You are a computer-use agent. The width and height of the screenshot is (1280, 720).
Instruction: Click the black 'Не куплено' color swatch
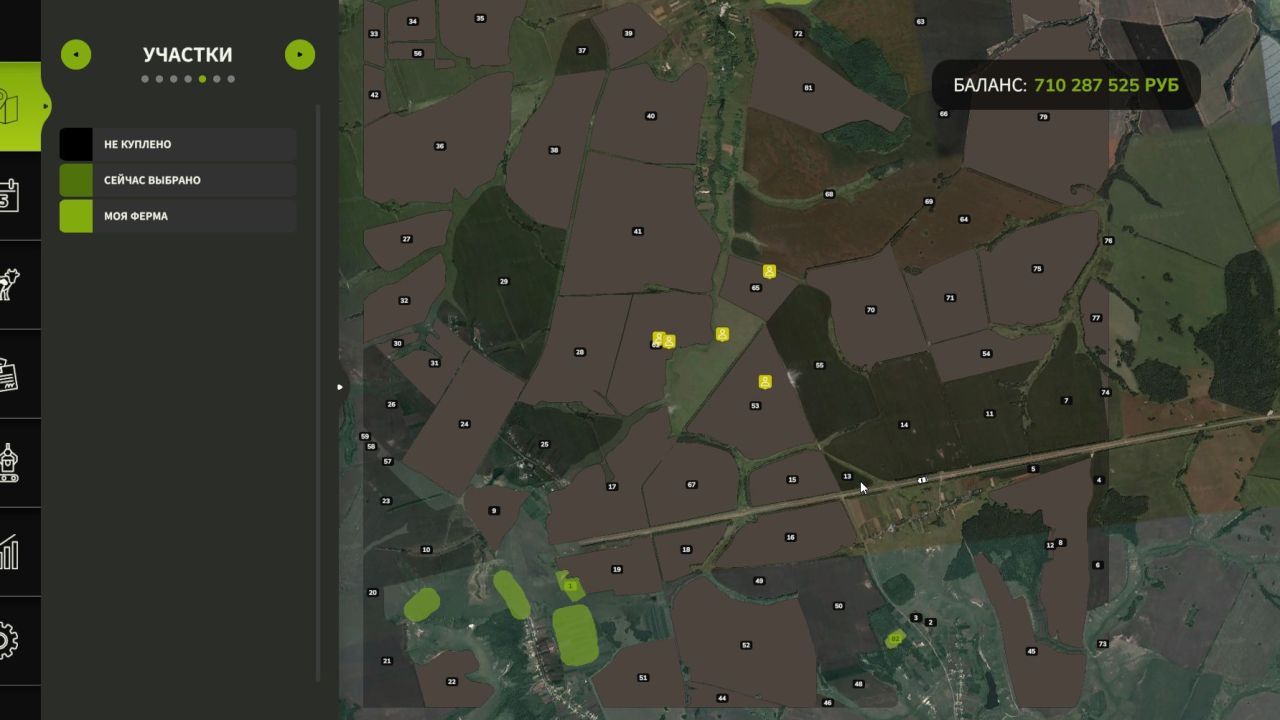click(76, 145)
